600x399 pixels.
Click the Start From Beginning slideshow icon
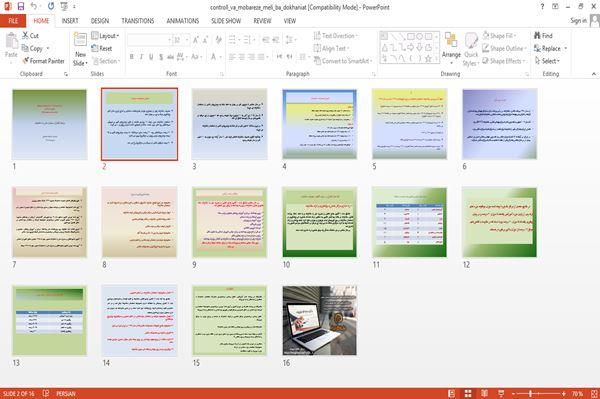(x=64, y=6)
